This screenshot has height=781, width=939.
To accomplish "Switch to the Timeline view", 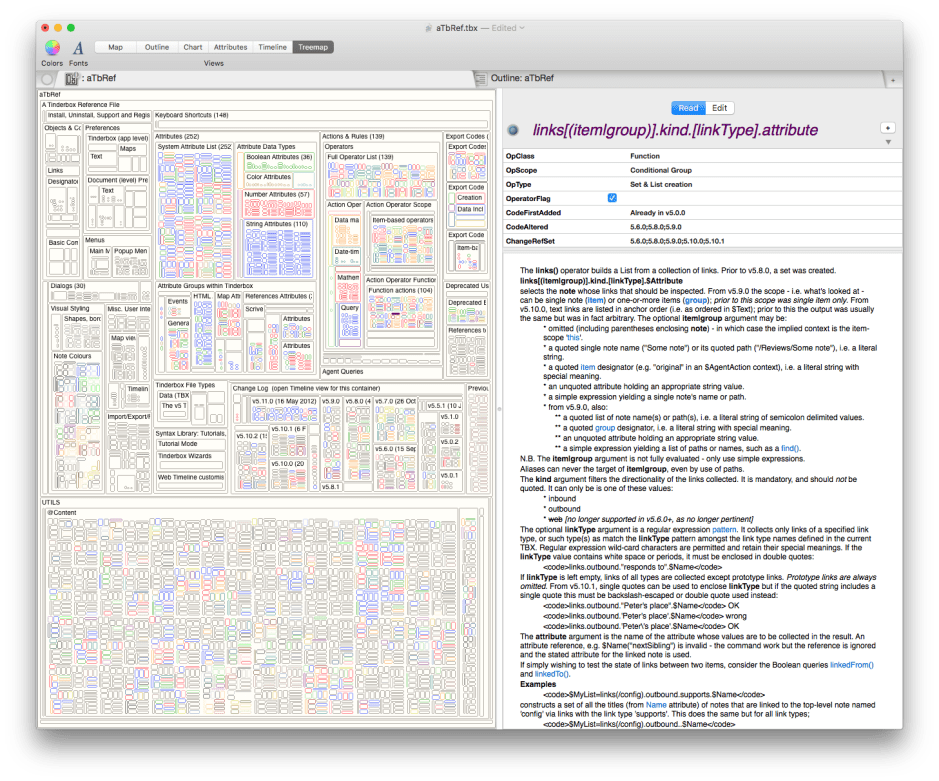I will click(272, 47).
